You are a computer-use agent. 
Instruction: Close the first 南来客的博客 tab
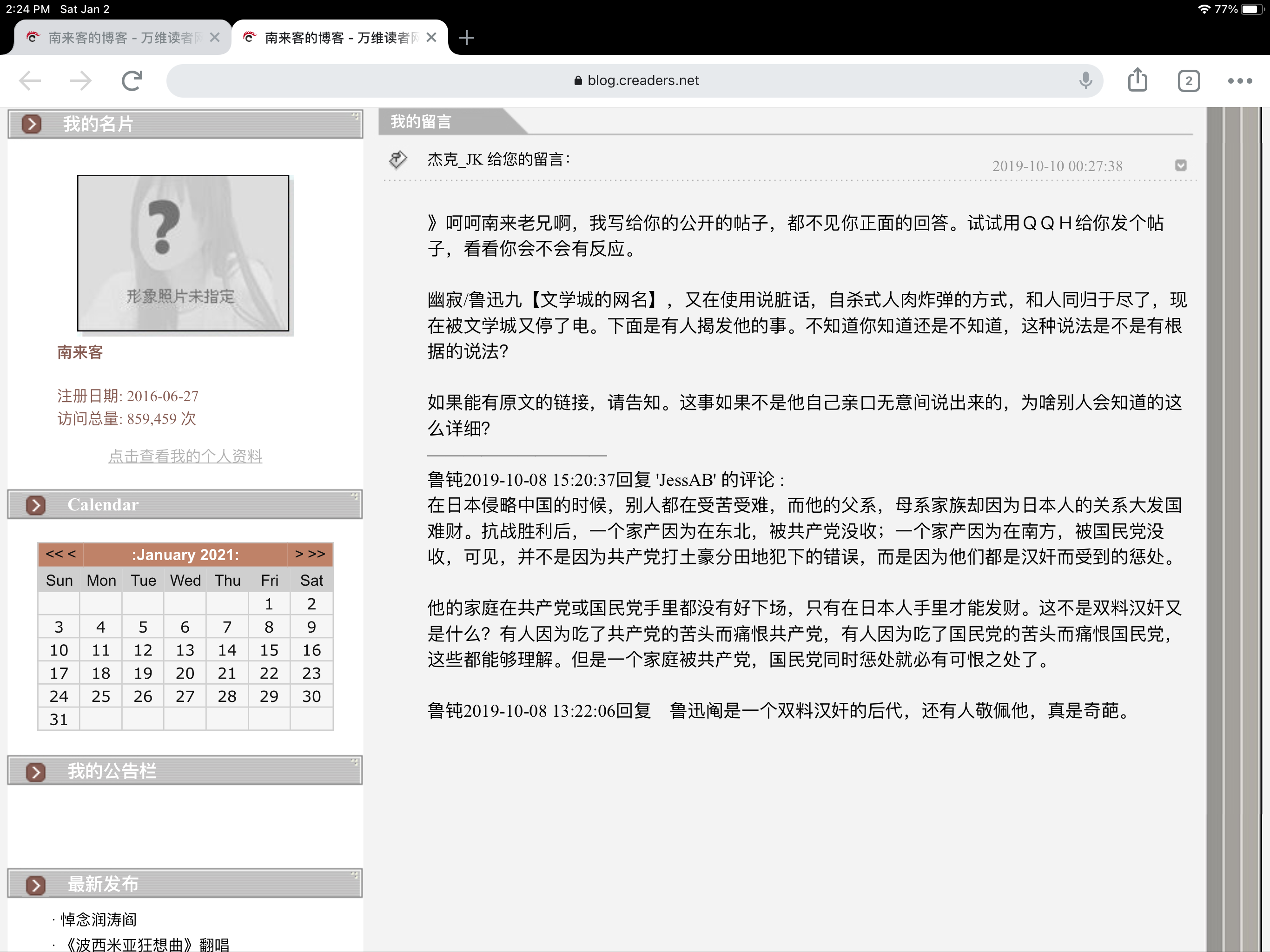click(215, 37)
